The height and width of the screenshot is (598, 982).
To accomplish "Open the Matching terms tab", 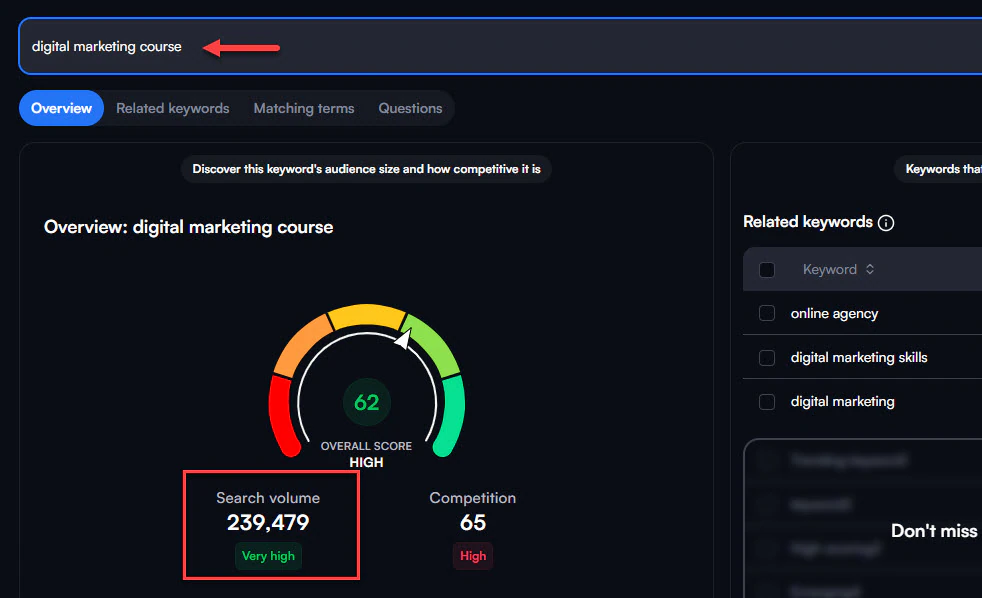I will coord(304,108).
